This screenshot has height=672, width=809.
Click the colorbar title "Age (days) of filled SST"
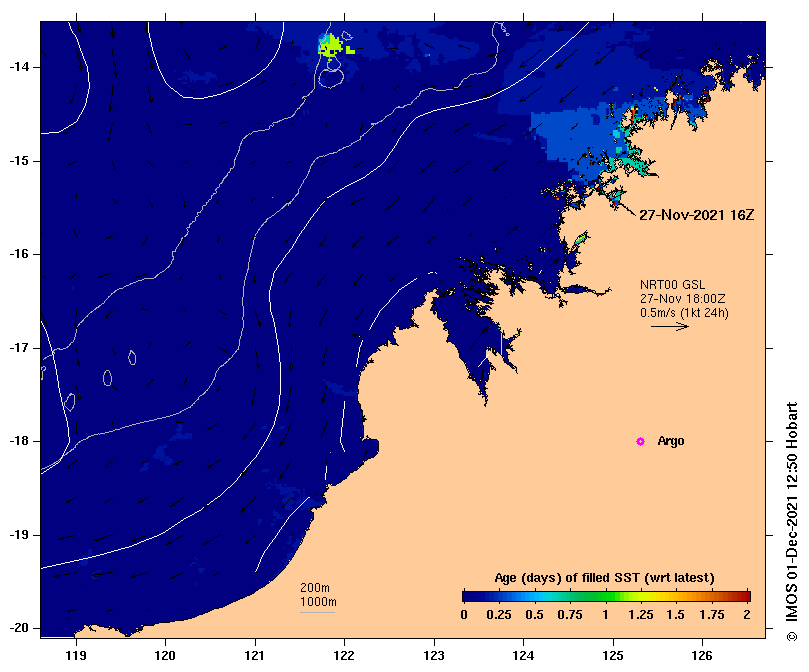(606, 578)
